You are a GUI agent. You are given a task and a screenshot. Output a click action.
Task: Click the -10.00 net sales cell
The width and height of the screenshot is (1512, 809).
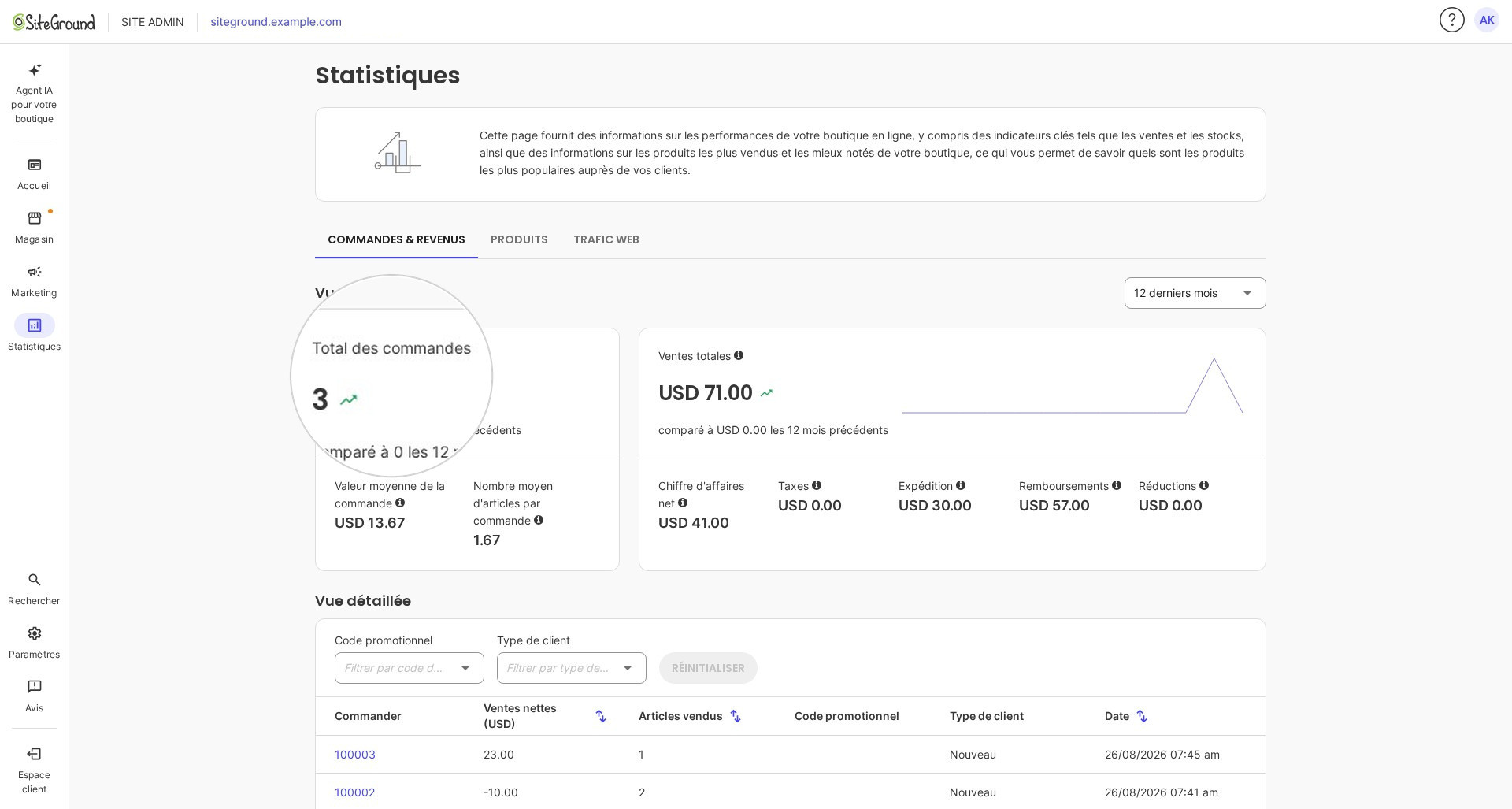tap(501, 792)
